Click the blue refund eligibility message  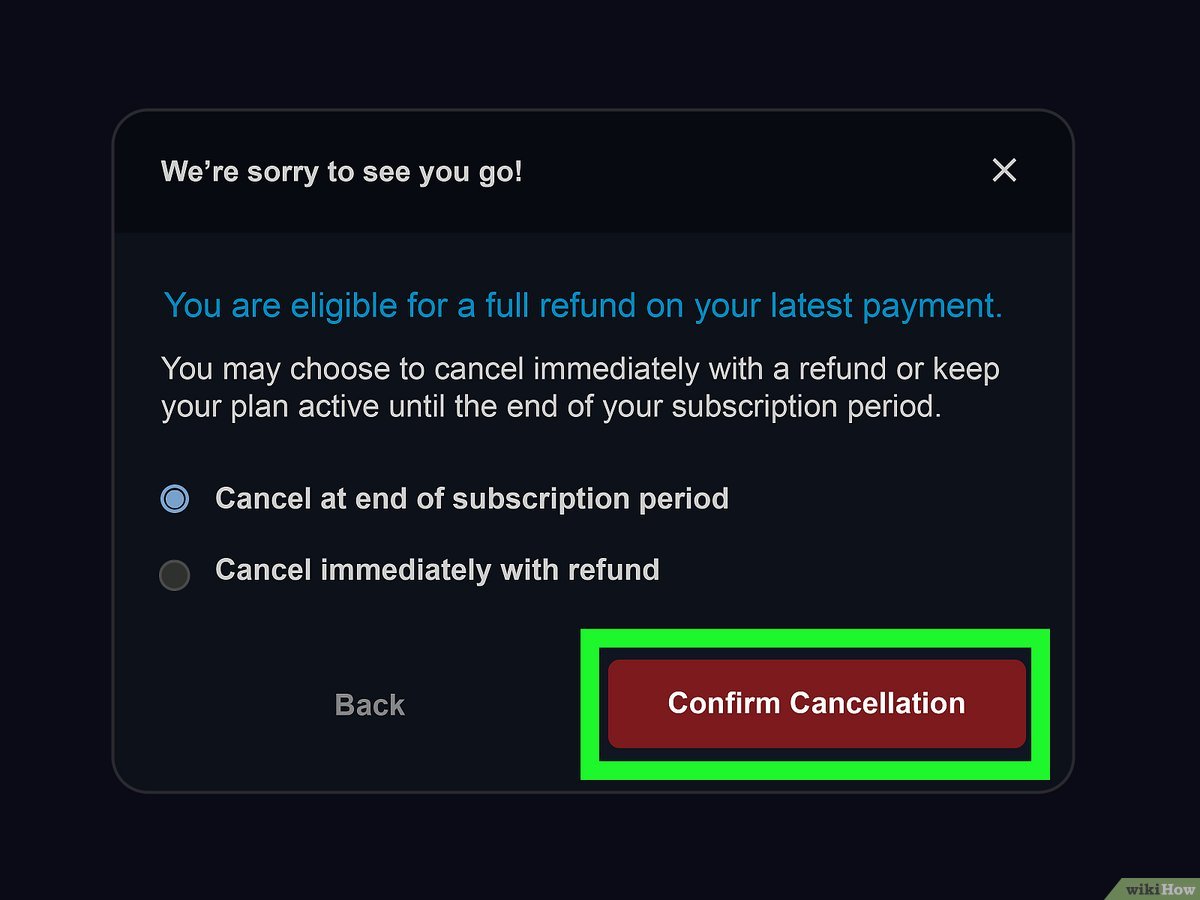(x=582, y=305)
